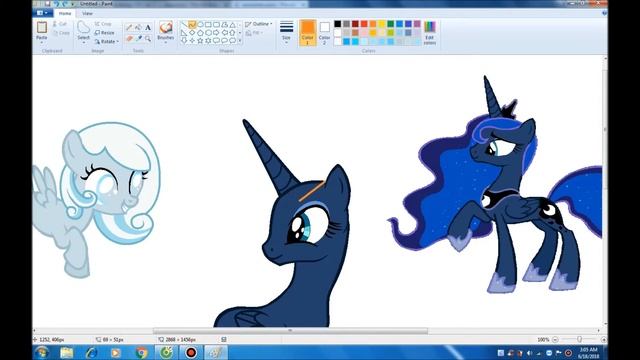Viewport: 640px width, 360px height.
Task: Choose the Hexagon shape
Action: pyautogui.click(x=208, y=33)
